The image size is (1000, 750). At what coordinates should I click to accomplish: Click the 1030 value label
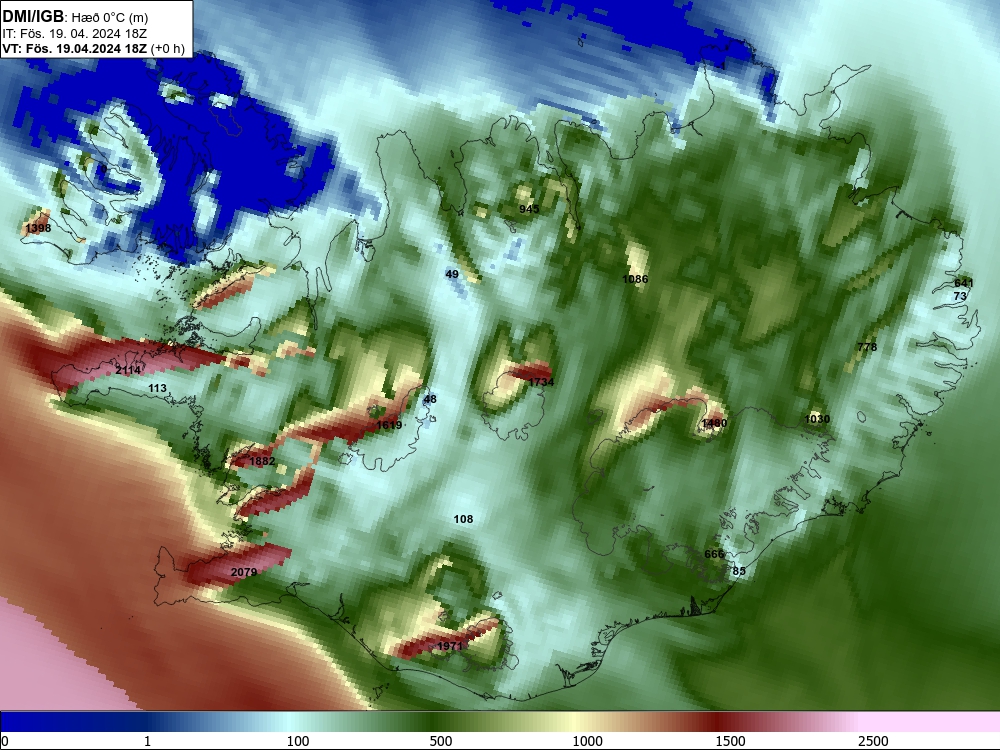pos(817,419)
